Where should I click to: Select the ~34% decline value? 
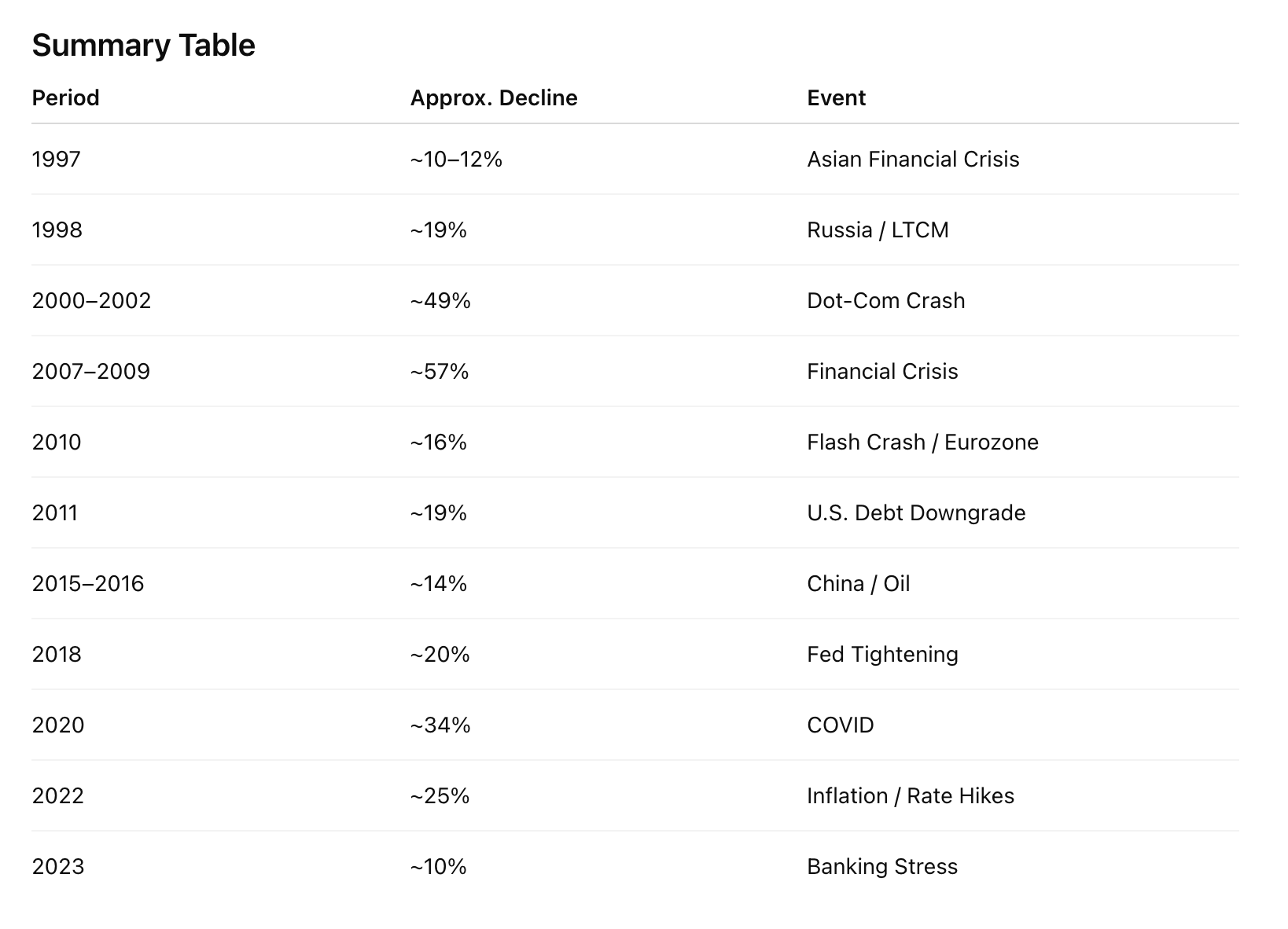[x=440, y=725]
